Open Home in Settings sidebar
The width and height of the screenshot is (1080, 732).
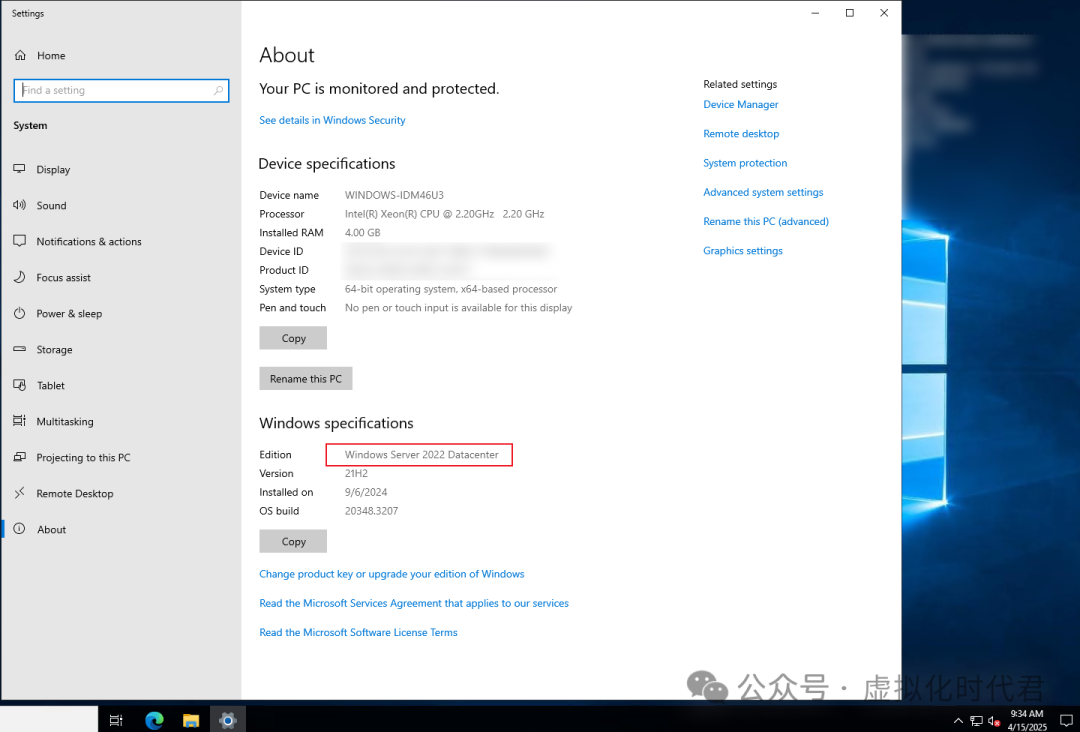(40, 55)
